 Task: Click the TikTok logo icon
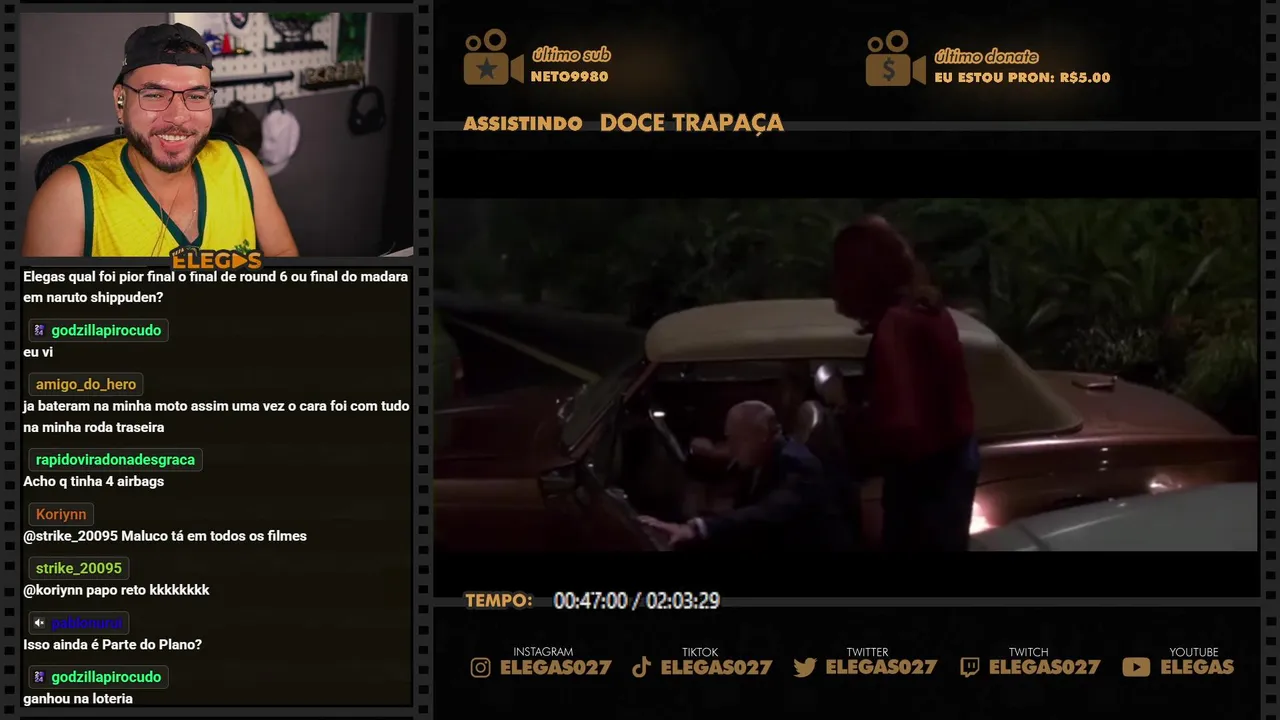coord(641,668)
